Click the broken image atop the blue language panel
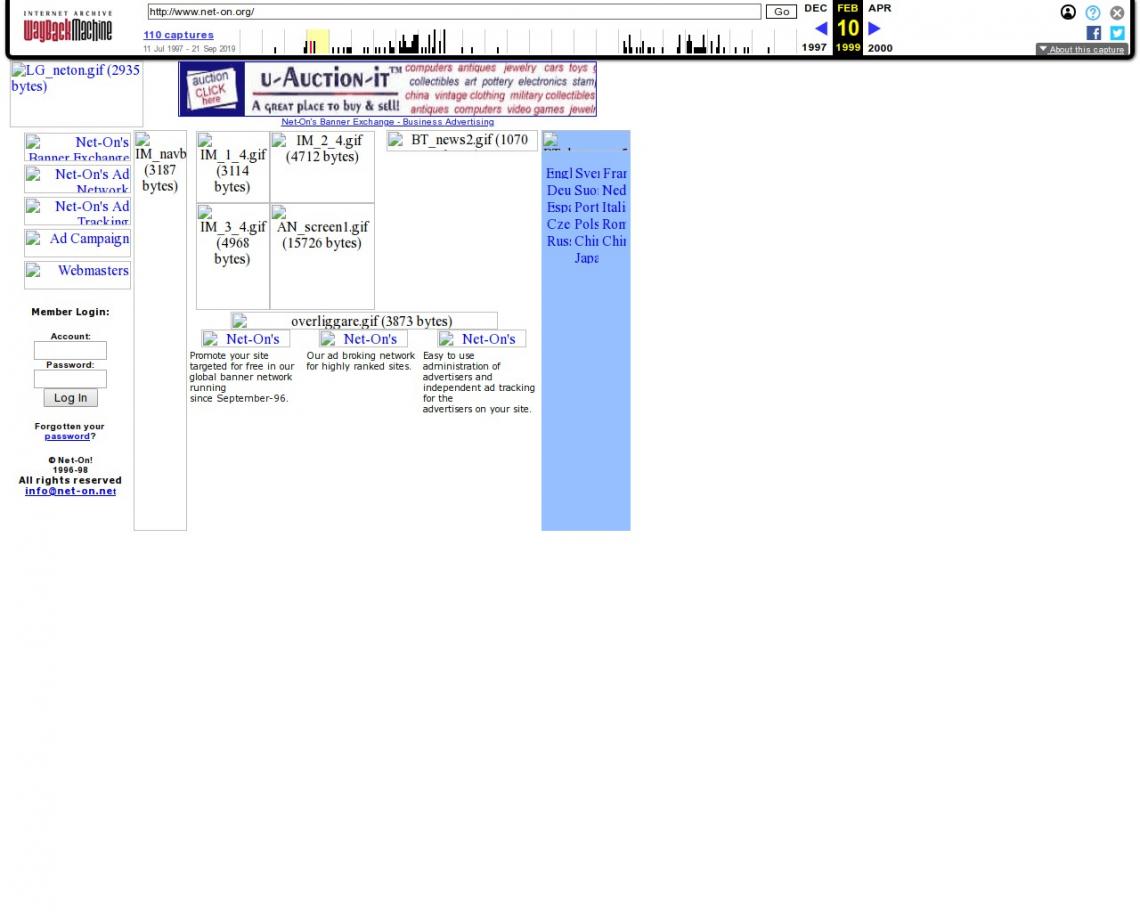 pos(586,141)
